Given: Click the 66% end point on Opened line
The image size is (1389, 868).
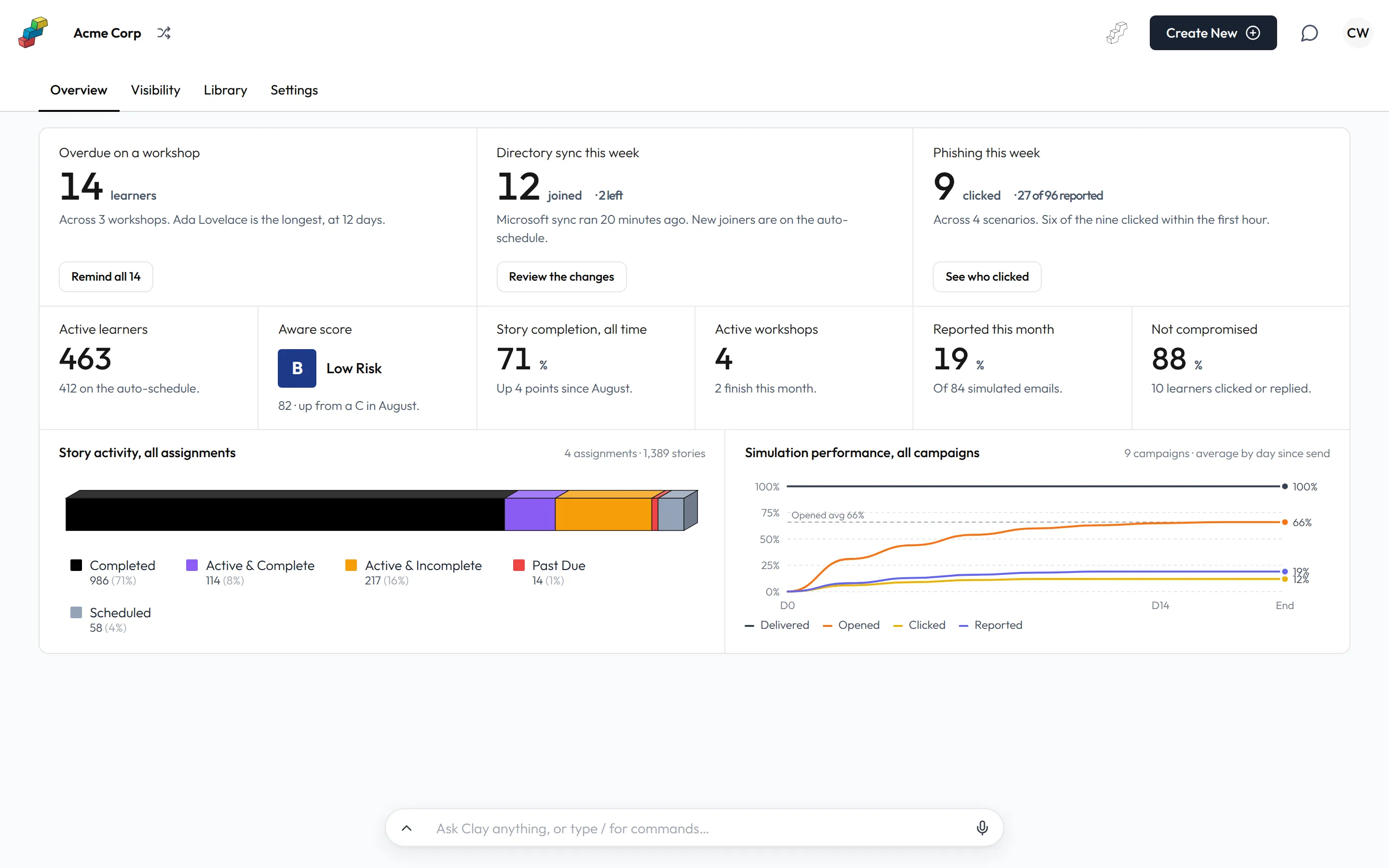Looking at the screenshot, I should pos(1284,522).
